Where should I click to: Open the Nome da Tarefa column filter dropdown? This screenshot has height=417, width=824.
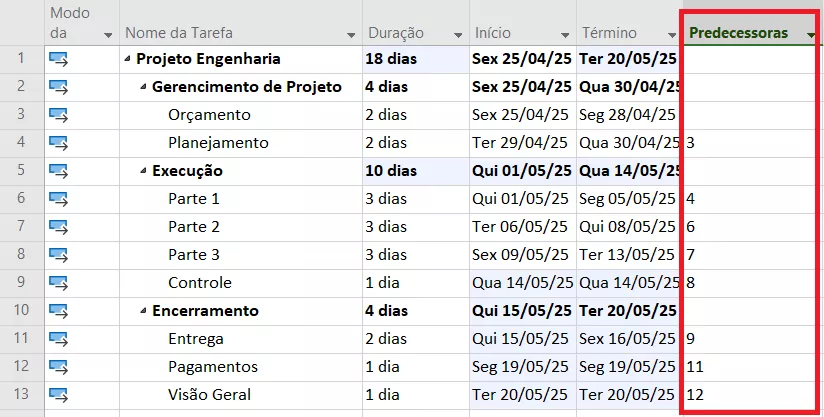pyautogui.click(x=350, y=35)
